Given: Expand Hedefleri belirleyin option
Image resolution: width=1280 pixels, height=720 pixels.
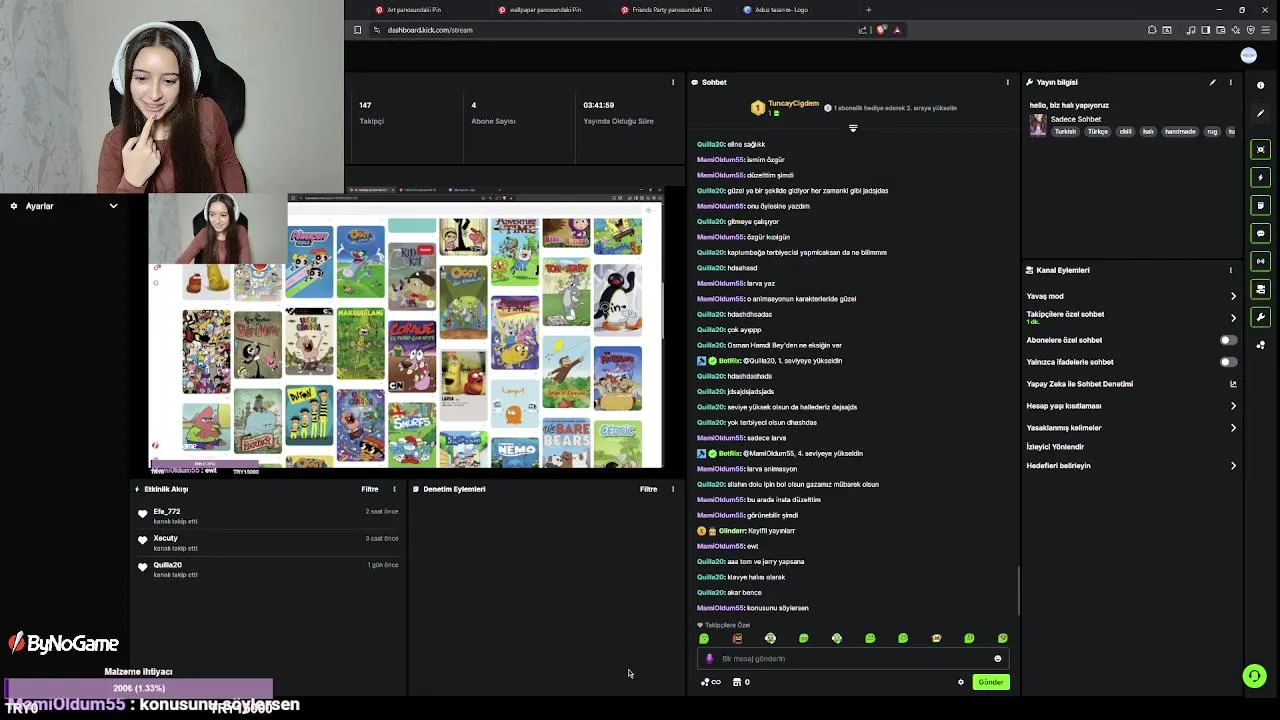Looking at the screenshot, I should coord(1233,466).
